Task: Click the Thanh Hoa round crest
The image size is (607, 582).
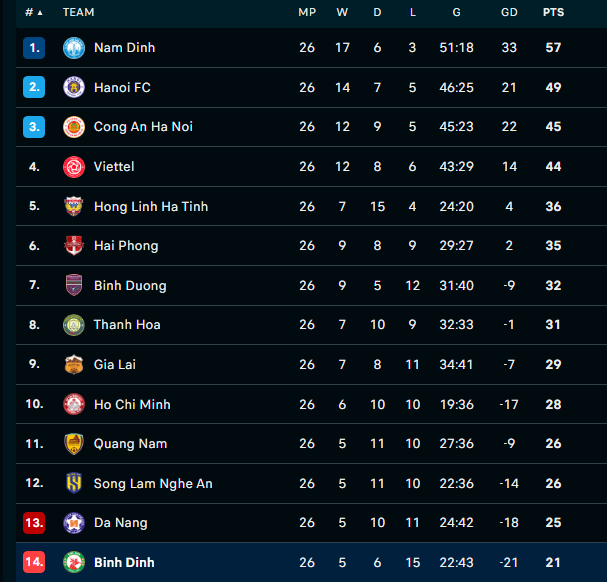Action: 74,324
